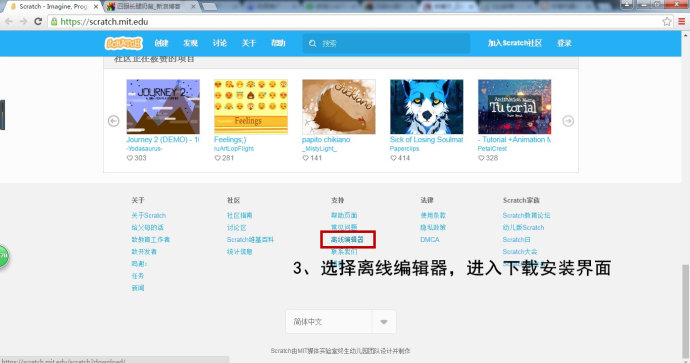Click the DMCA footer link
The image size is (690, 363).
(x=430, y=239)
